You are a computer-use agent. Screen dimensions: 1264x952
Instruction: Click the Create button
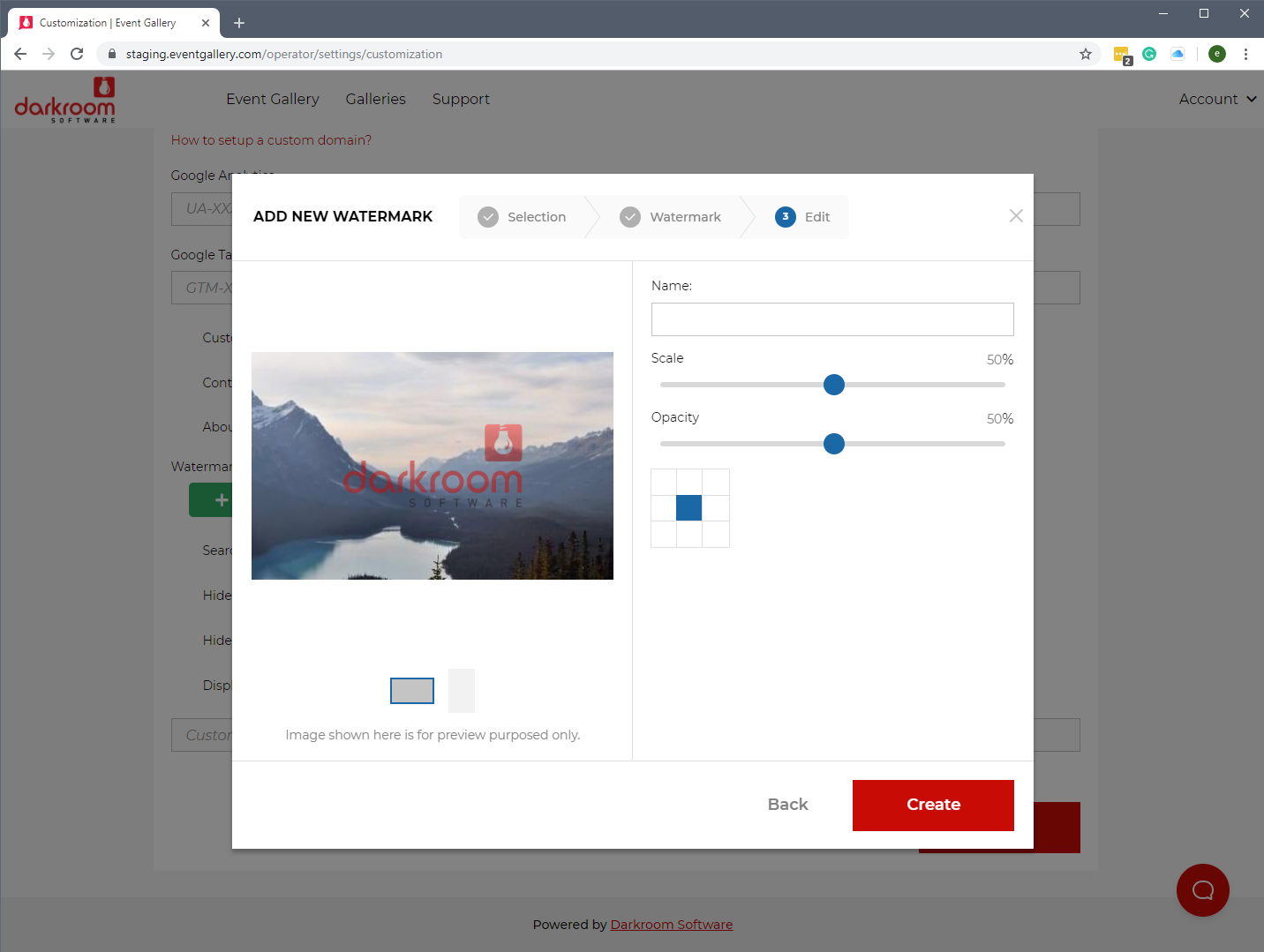(x=933, y=806)
